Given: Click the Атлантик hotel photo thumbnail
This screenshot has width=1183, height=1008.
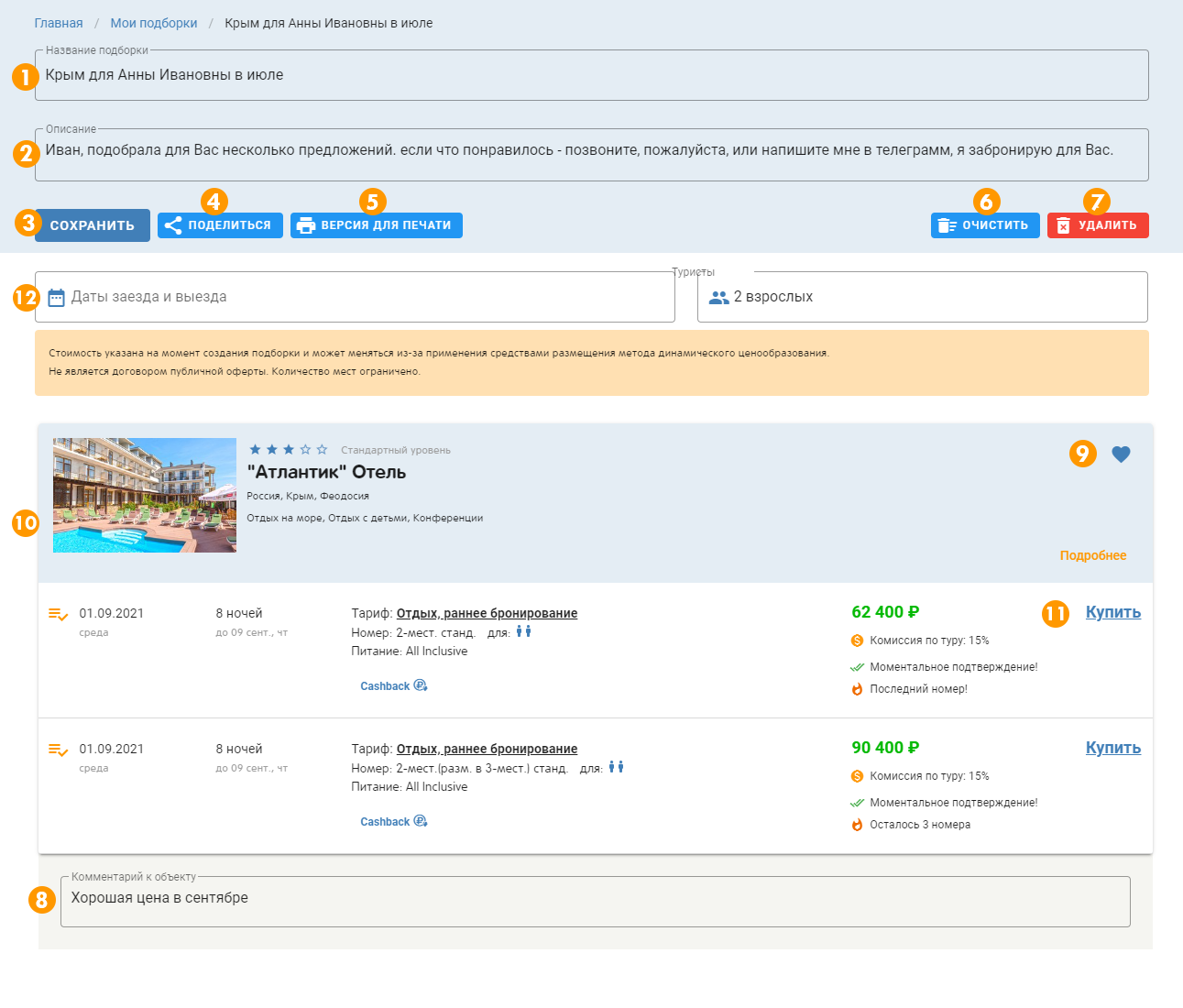Looking at the screenshot, I should pos(145,495).
